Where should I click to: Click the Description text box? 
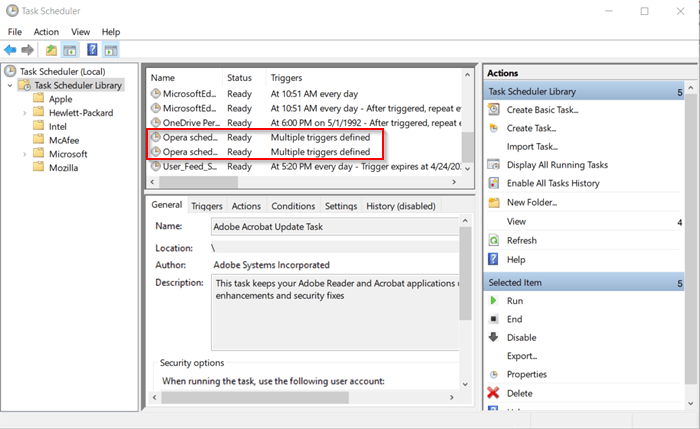335,312
